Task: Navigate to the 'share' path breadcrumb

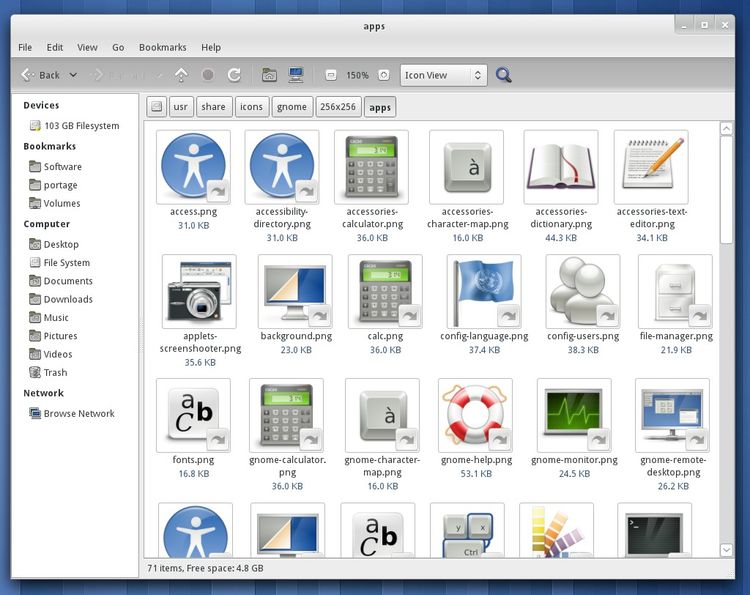Action: tap(213, 107)
